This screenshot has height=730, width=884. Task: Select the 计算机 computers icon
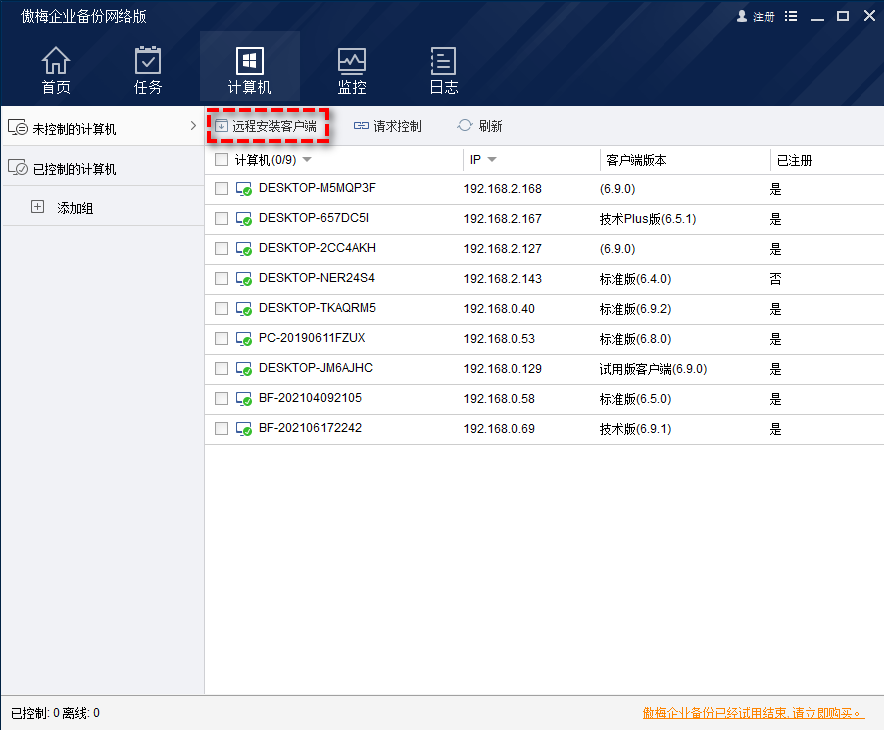click(x=250, y=61)
